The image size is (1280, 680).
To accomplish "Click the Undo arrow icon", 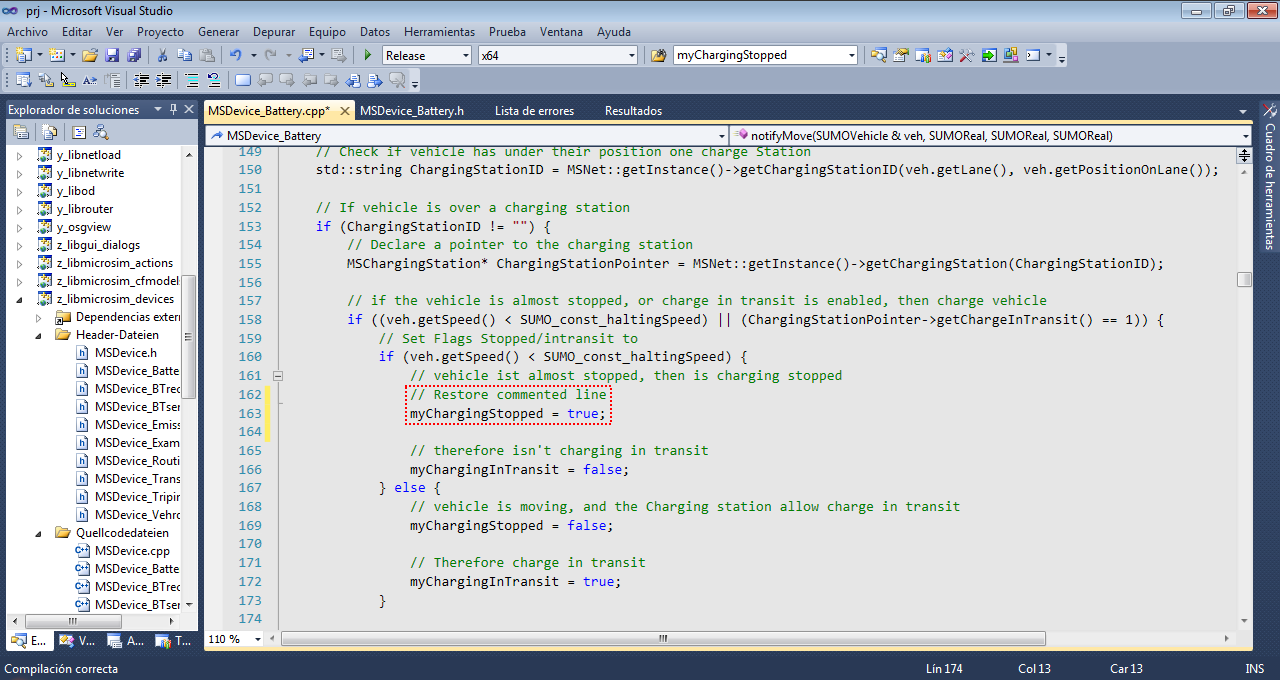I will (x=235, y=56).
